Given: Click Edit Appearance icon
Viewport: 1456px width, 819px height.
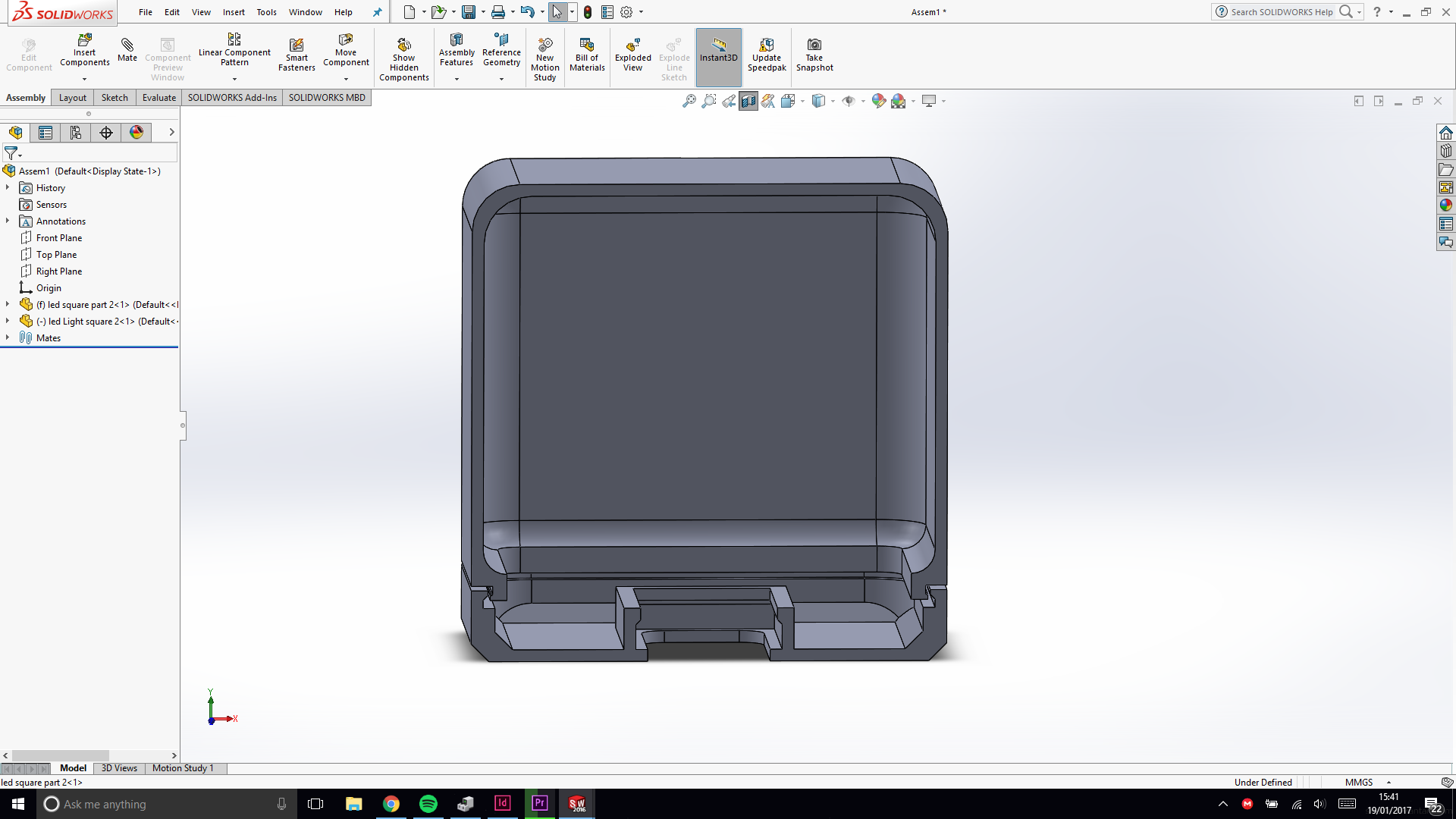Looking at the screenshot, I should coord(878,101).
